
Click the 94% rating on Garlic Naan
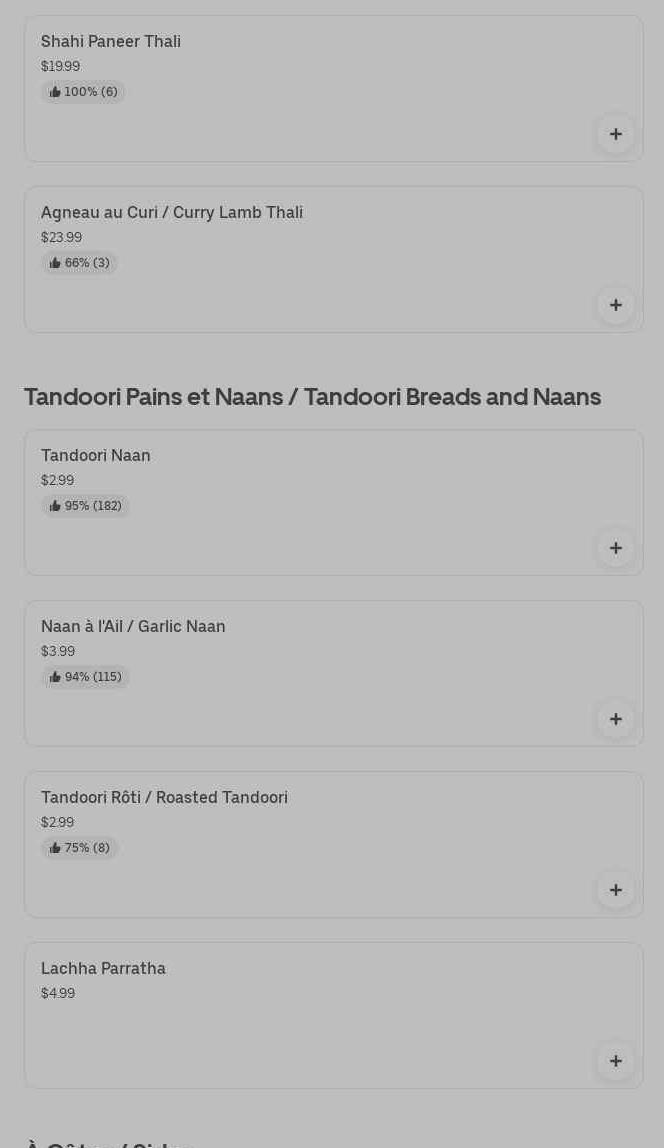tap(85, 677)
